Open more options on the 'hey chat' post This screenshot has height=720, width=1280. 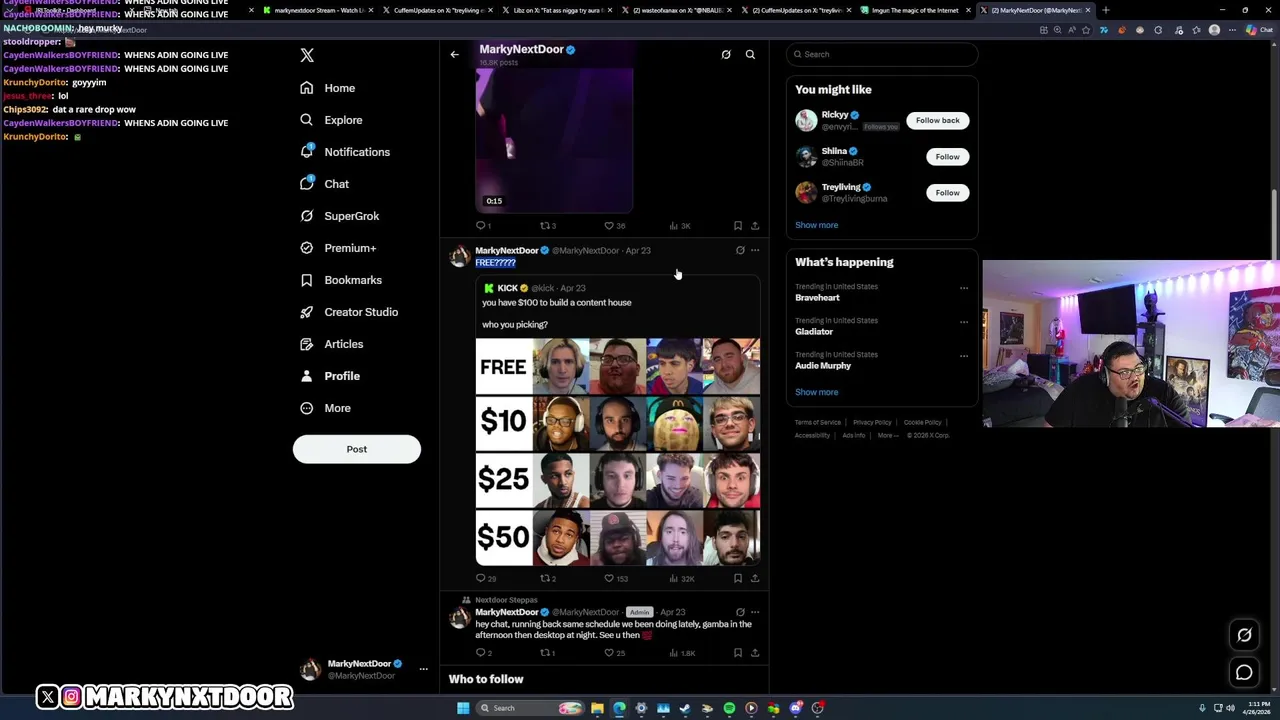[x=755, y=612]
